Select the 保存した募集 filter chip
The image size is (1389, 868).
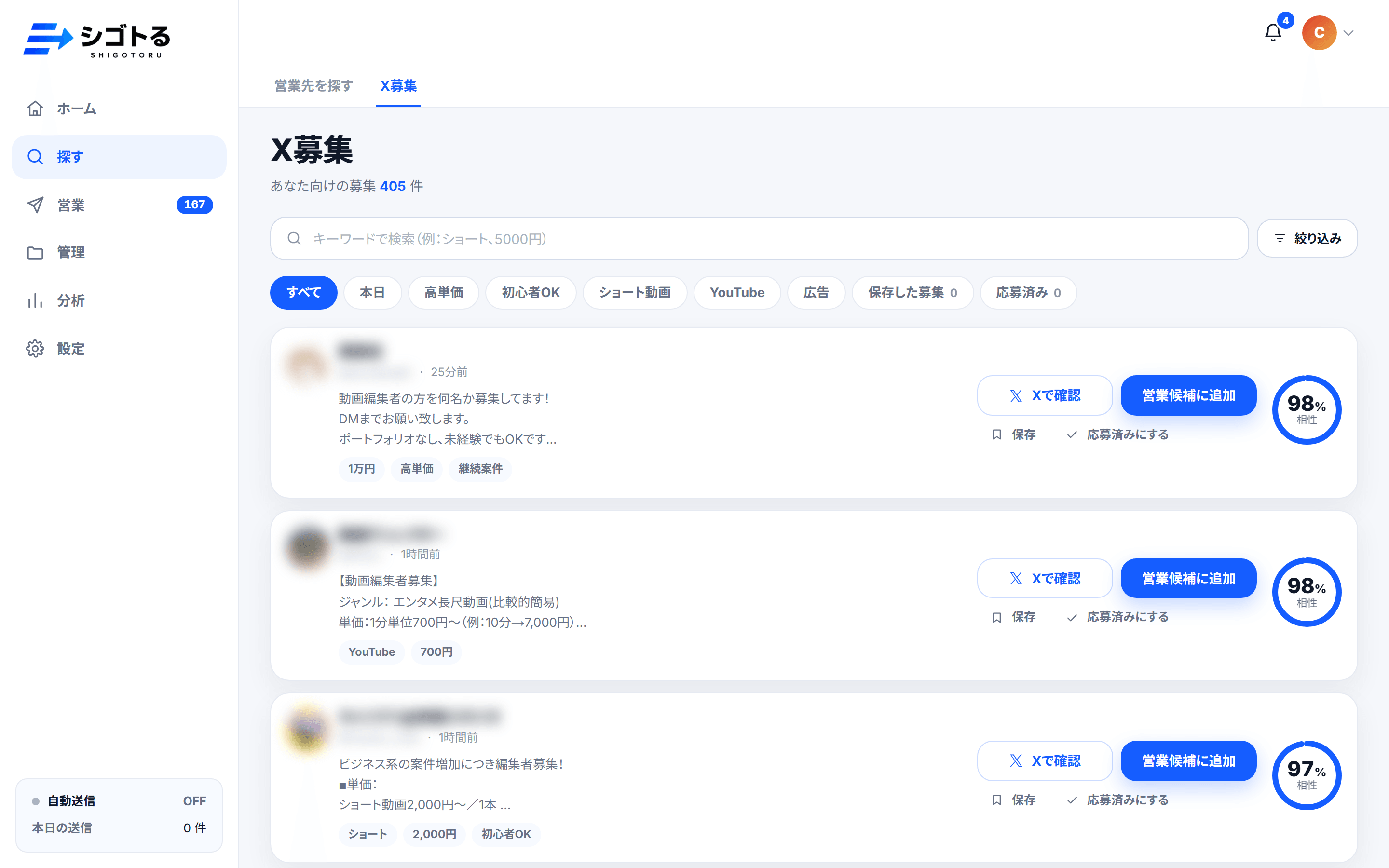tap(912, 293)
